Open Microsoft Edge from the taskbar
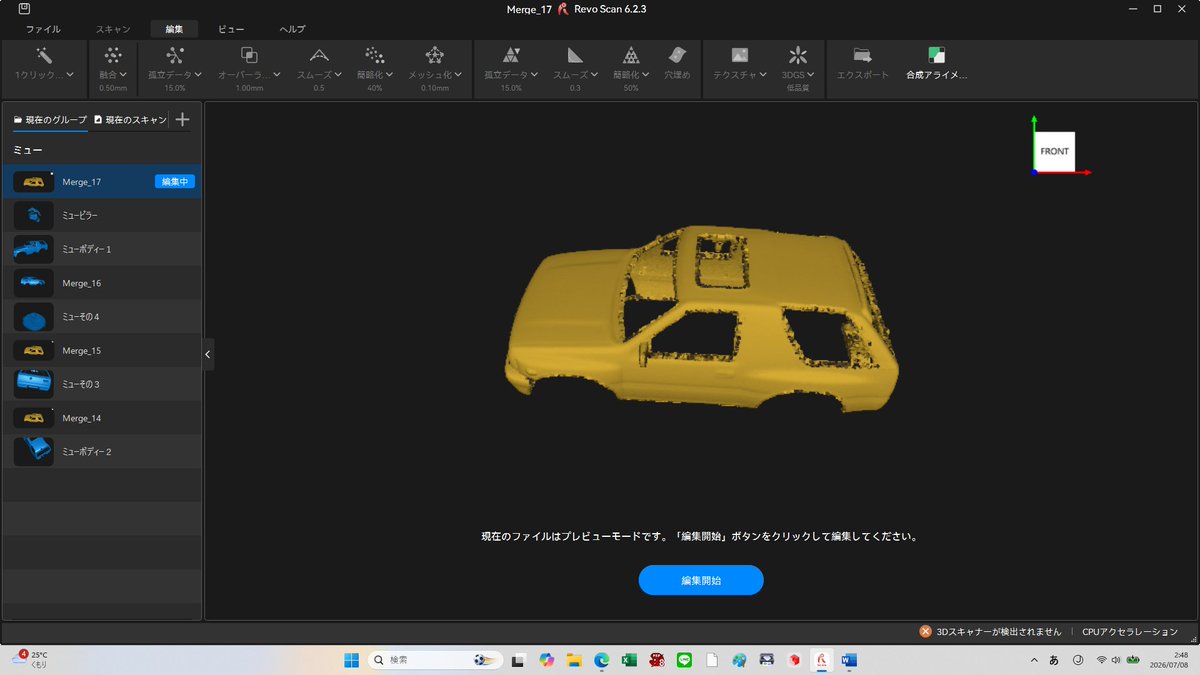This screenshot has width=1200, height=675. click(602, 660)
